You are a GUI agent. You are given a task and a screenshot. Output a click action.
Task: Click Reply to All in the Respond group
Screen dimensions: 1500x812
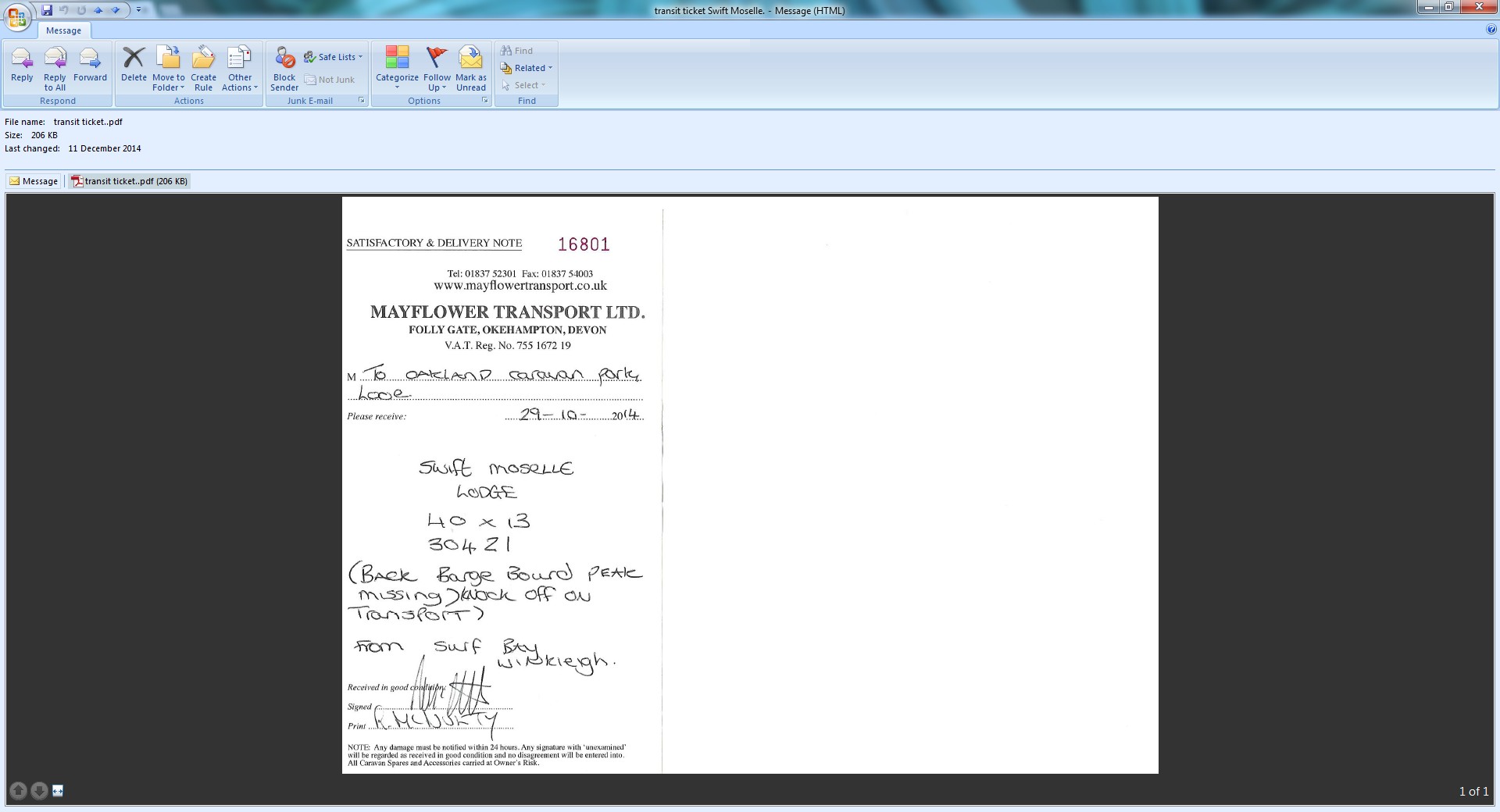[x=55, y=69]
